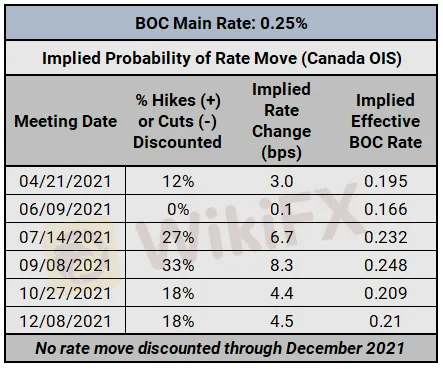
Task: Select the Implied Rate Change (bps) header
Action: coord(282,121)
